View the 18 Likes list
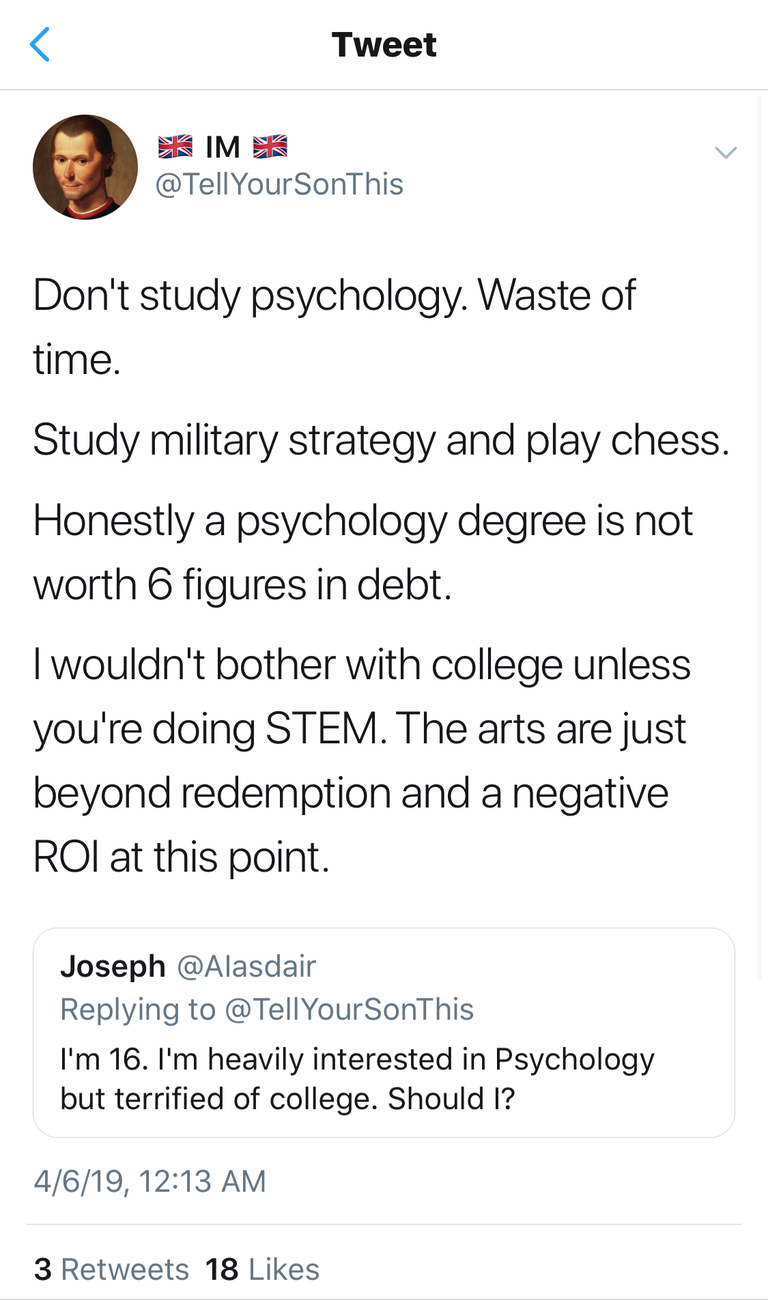 click(x=262, y=1269)
